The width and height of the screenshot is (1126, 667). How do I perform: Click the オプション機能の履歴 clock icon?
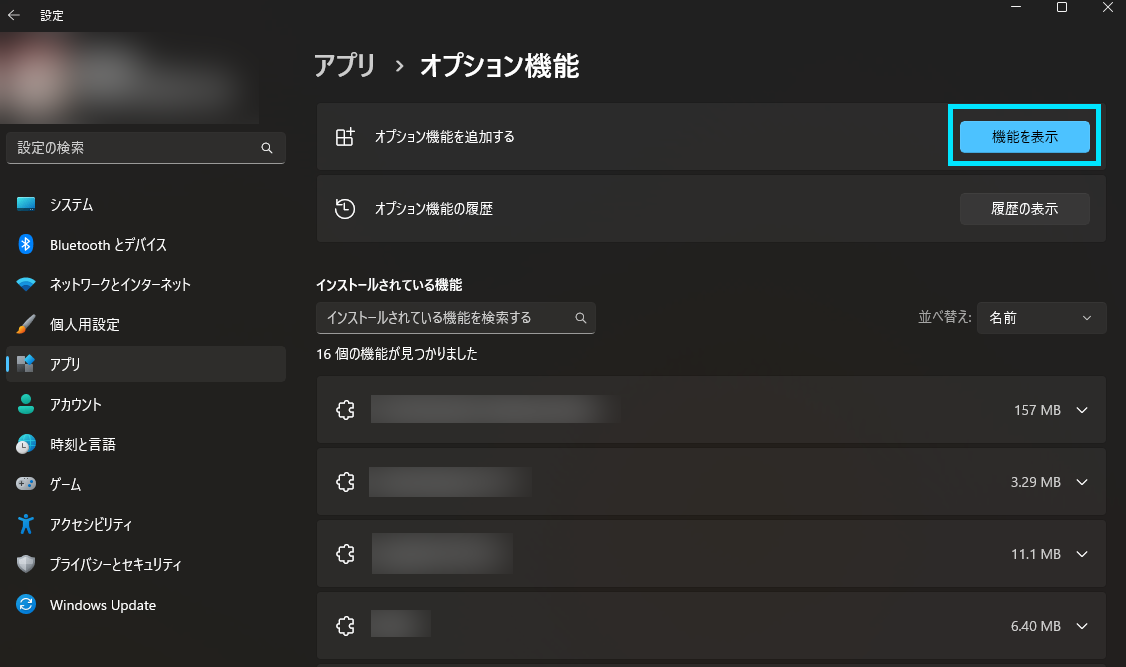pyautogui.click(x=345, y=209)
